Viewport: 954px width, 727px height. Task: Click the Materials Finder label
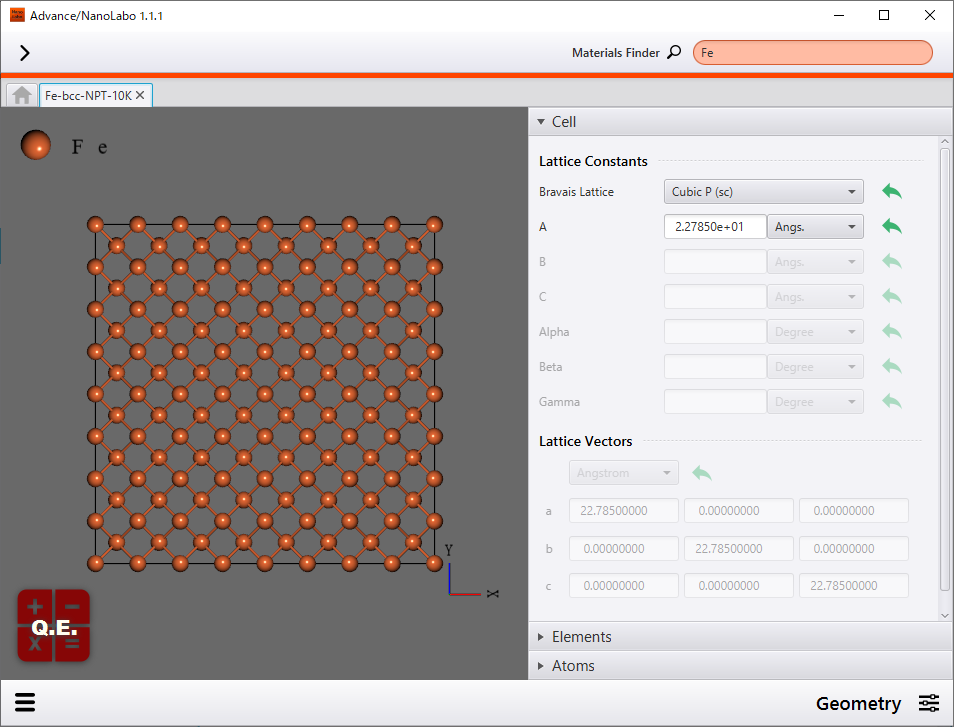[616, 53]
